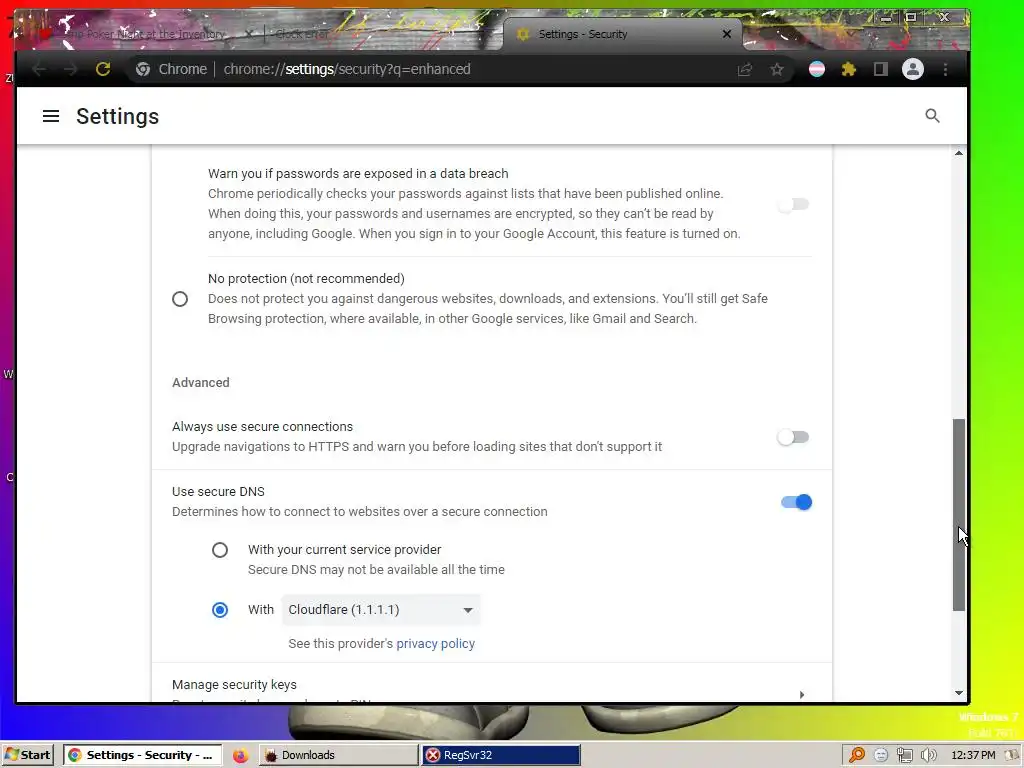1024x768 pixels.
Task: Go forward using the forward arrow
Action: [71, 69]
